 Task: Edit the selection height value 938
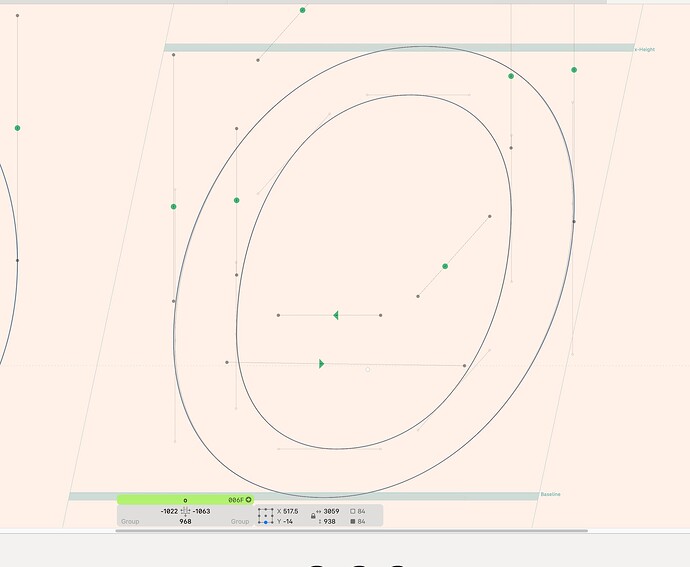tap(330, 522)
